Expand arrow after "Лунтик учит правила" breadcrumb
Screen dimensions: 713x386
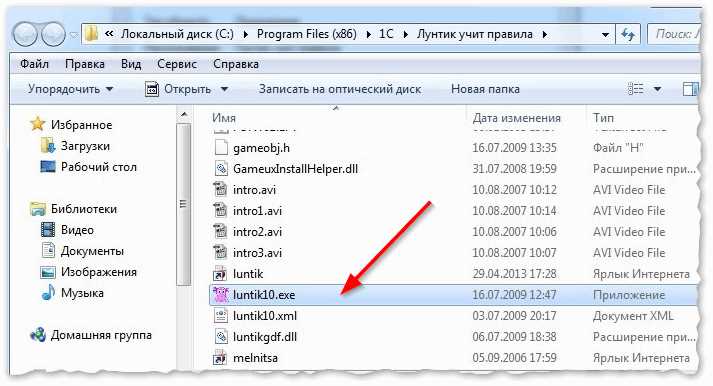click(x=544, y=35)
